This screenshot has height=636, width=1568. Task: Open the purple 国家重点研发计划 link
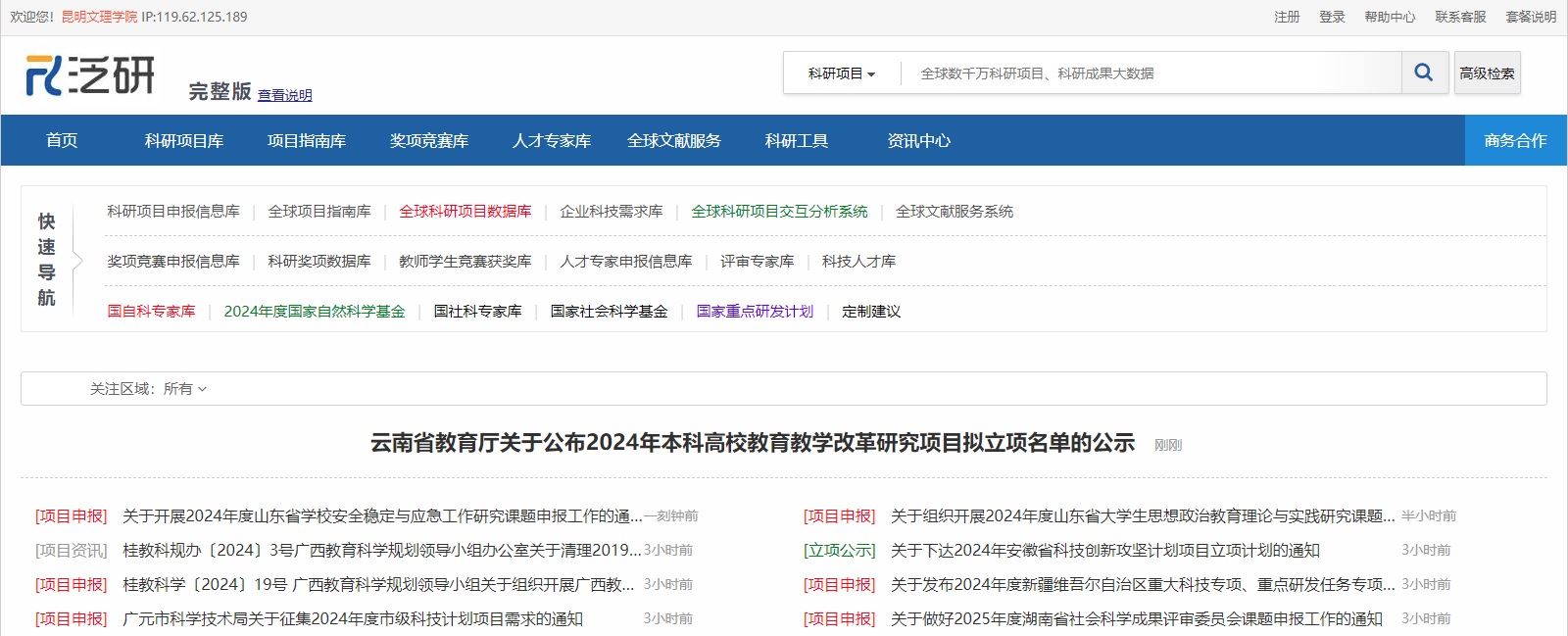click(755, 311)
